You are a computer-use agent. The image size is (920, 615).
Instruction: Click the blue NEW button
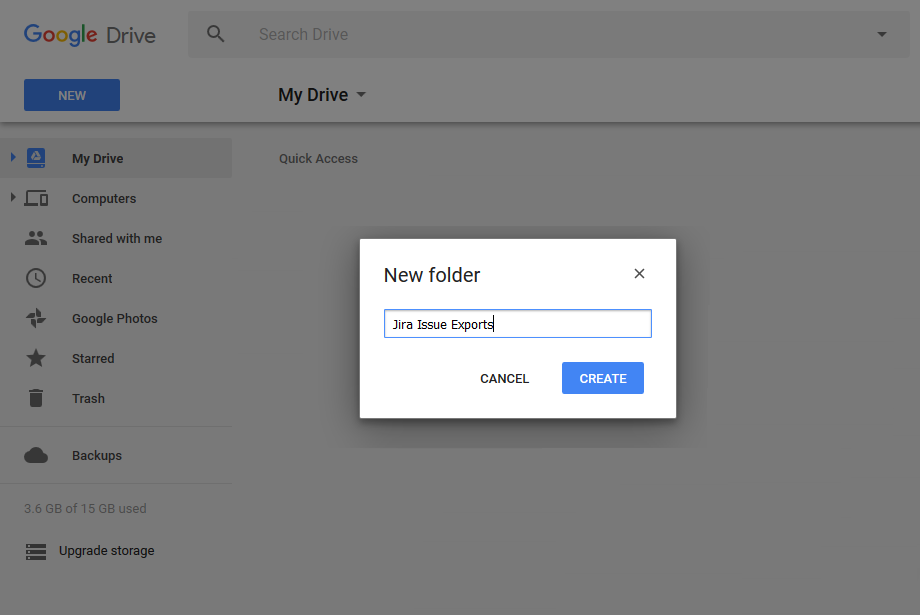point(72,95)
